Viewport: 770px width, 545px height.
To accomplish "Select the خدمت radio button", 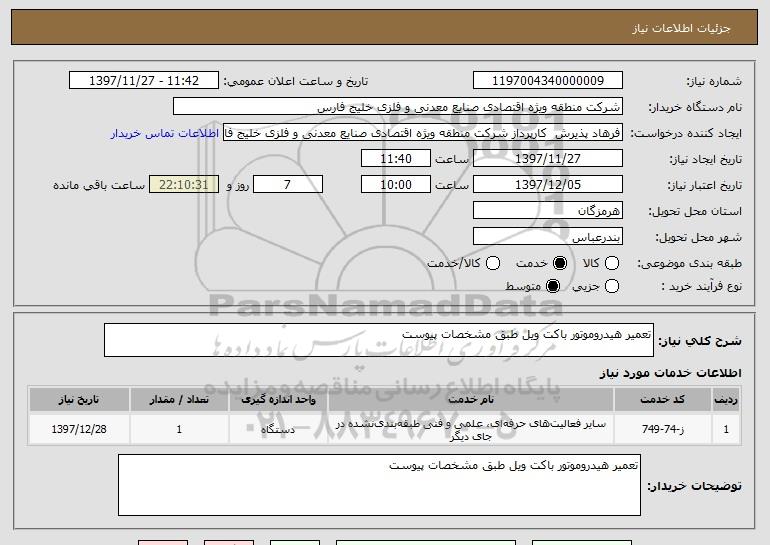I will tap(560, 263).
